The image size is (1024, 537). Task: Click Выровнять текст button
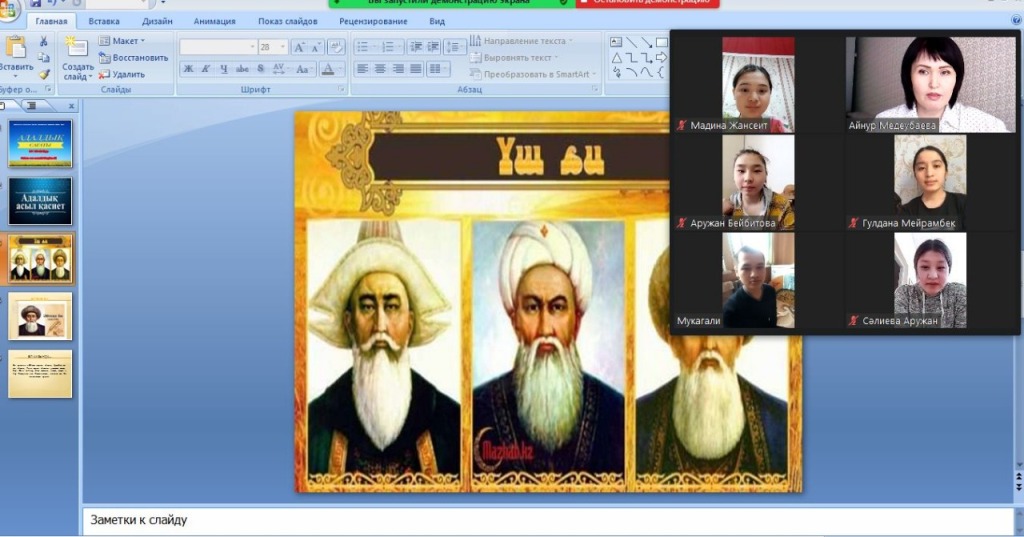514,57
